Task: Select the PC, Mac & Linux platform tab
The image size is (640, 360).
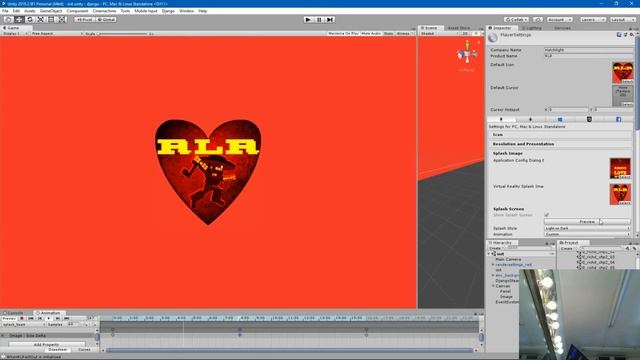Action: pos(501,119)
